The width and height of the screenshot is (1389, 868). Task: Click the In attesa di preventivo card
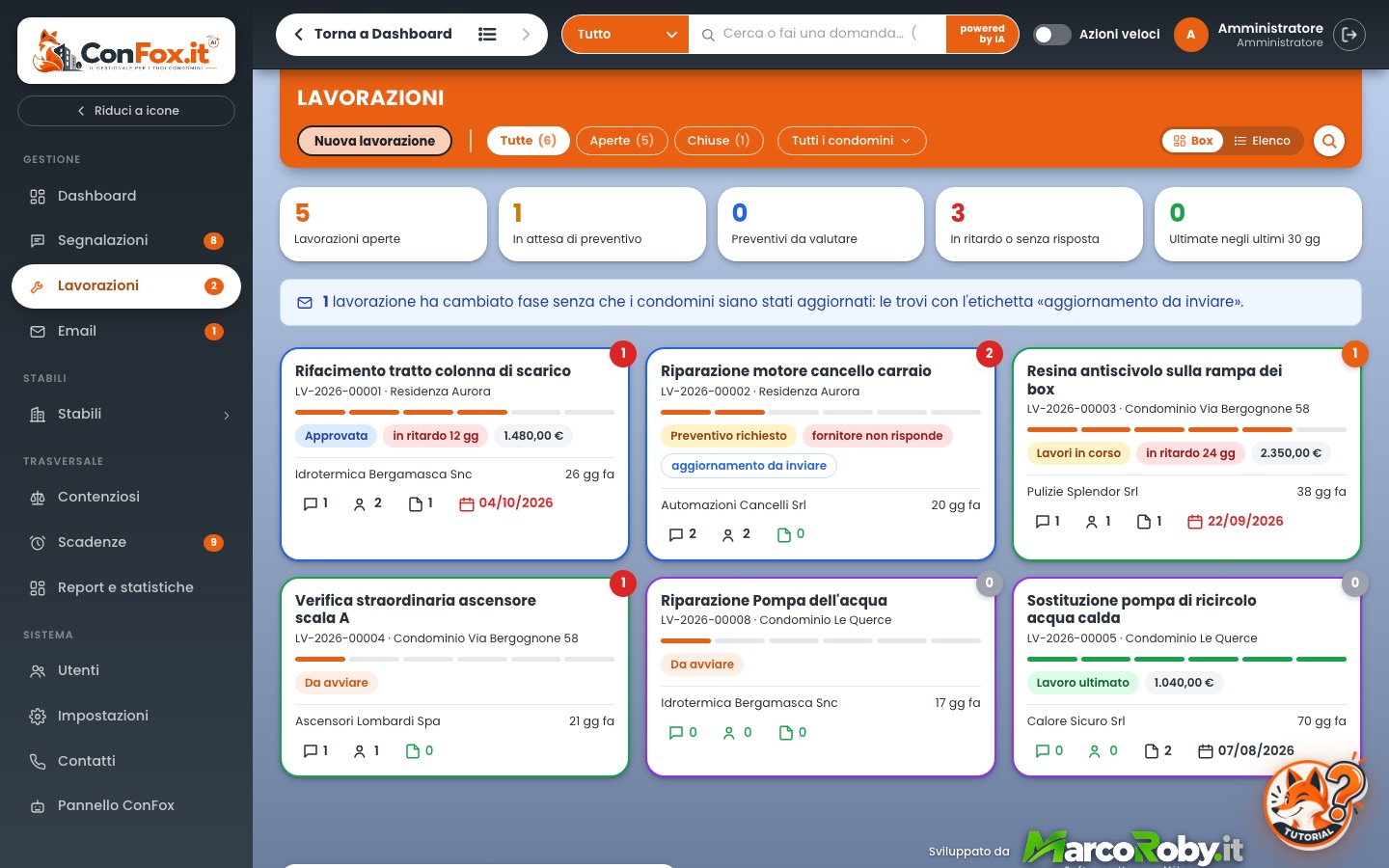(x=602, y=224)
